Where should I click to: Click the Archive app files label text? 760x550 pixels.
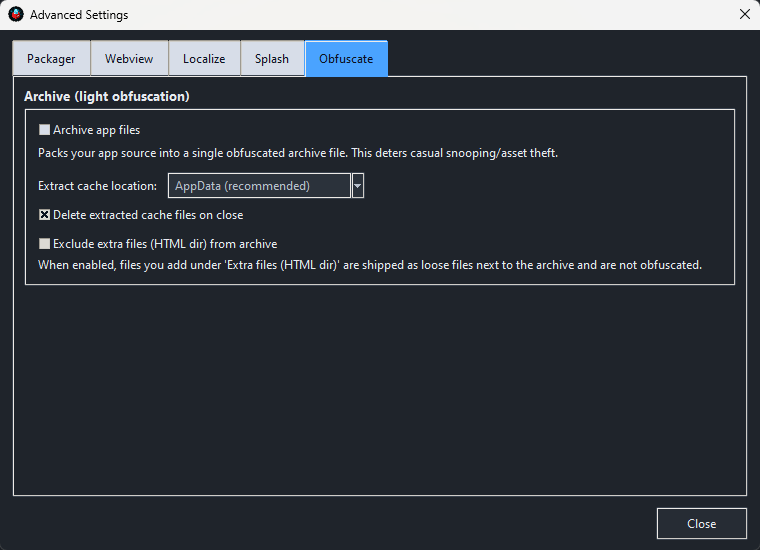[96, 130]
